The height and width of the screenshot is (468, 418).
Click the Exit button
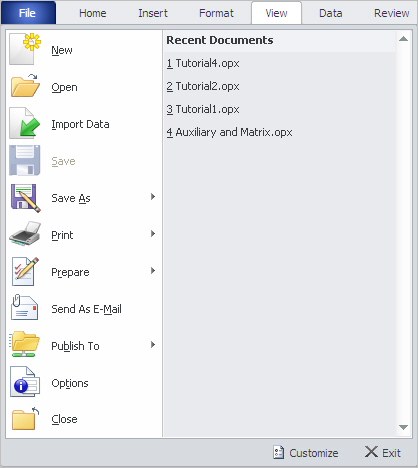383,453
